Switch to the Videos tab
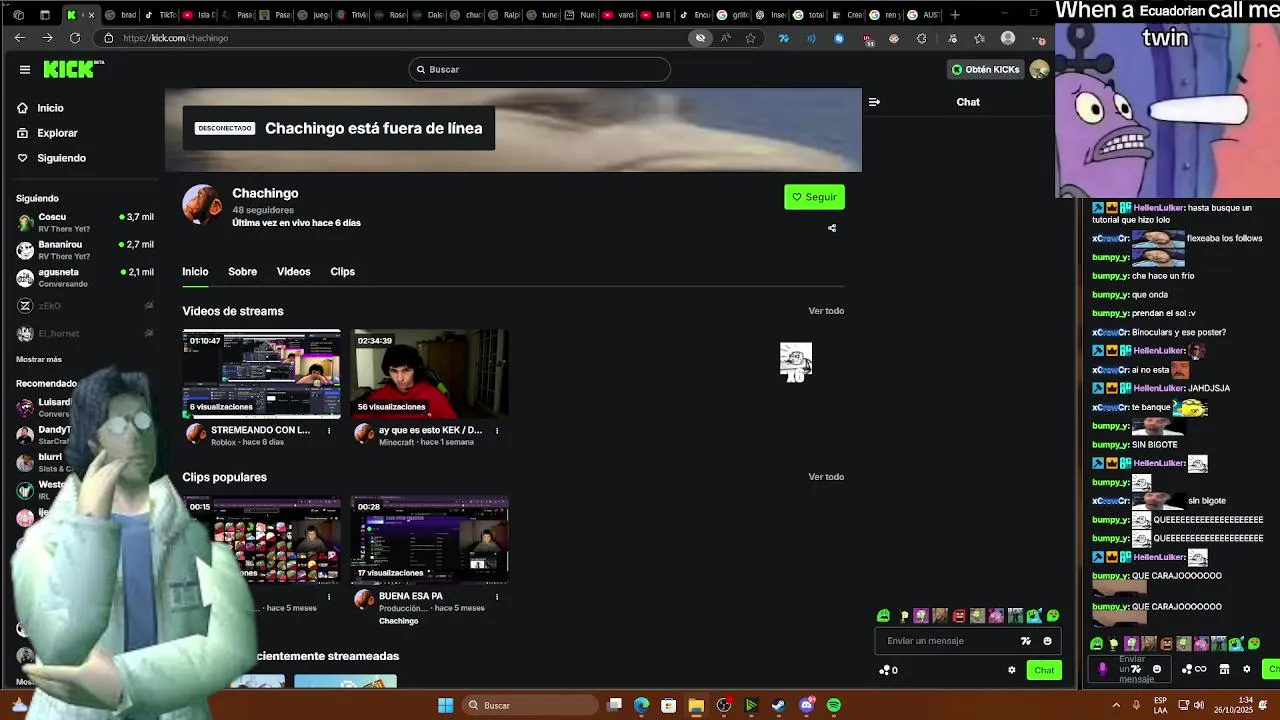The height and width of the screenshot is (720, 1280). coord(293,272)
